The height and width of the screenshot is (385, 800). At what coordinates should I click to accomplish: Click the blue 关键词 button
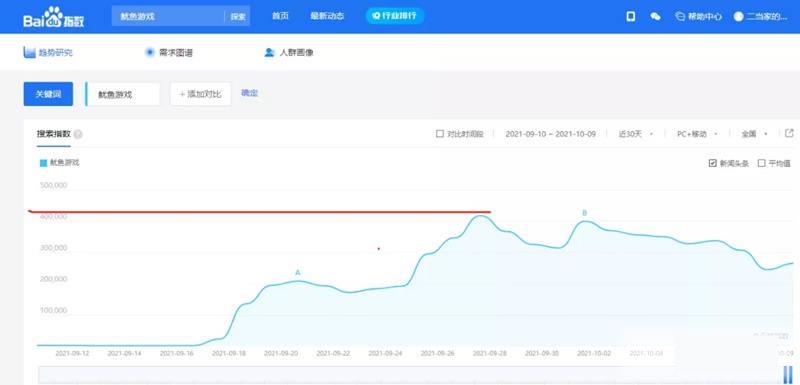48,94
